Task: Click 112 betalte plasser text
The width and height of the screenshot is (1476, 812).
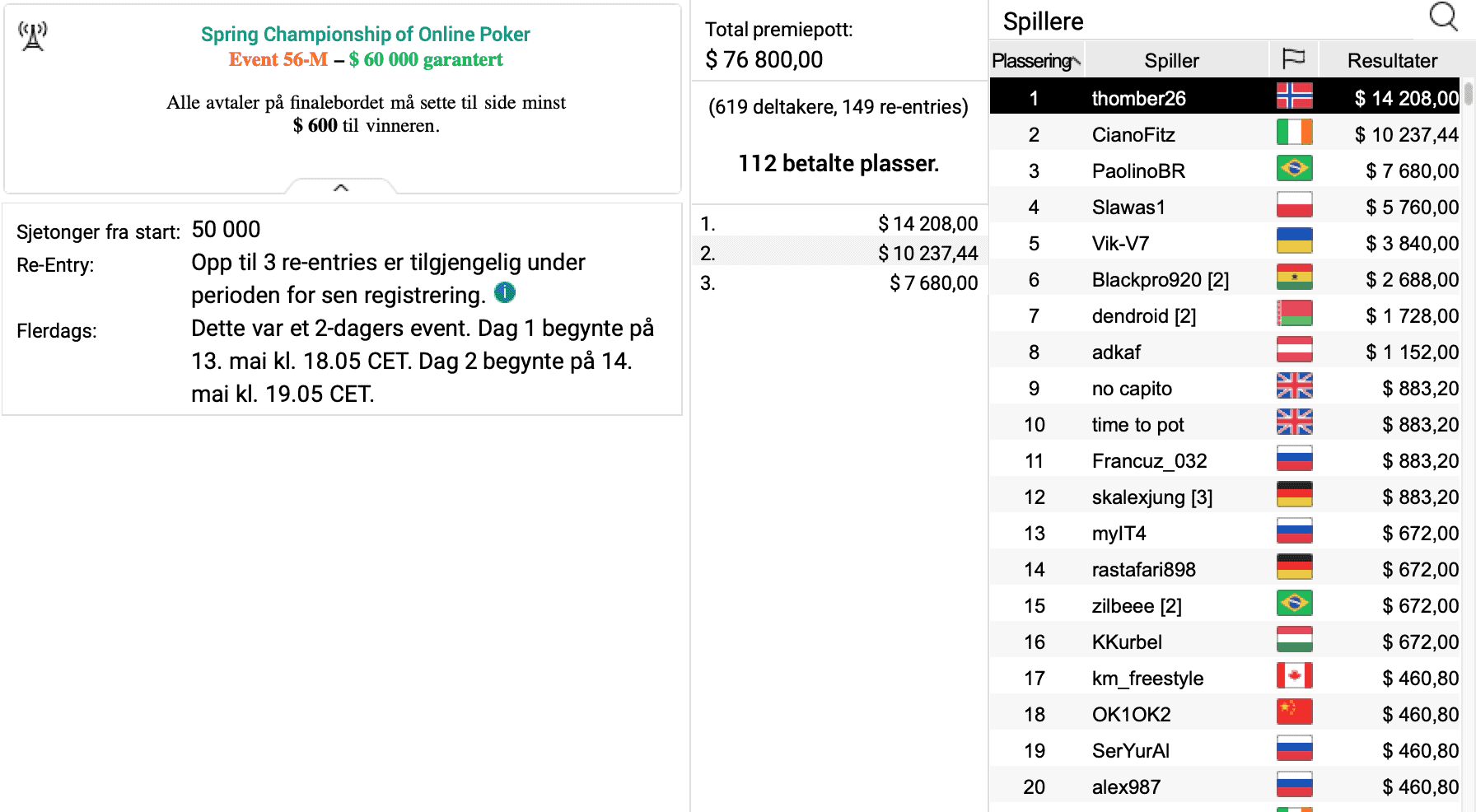Action: pyautogui.click(x=838, y=163)
